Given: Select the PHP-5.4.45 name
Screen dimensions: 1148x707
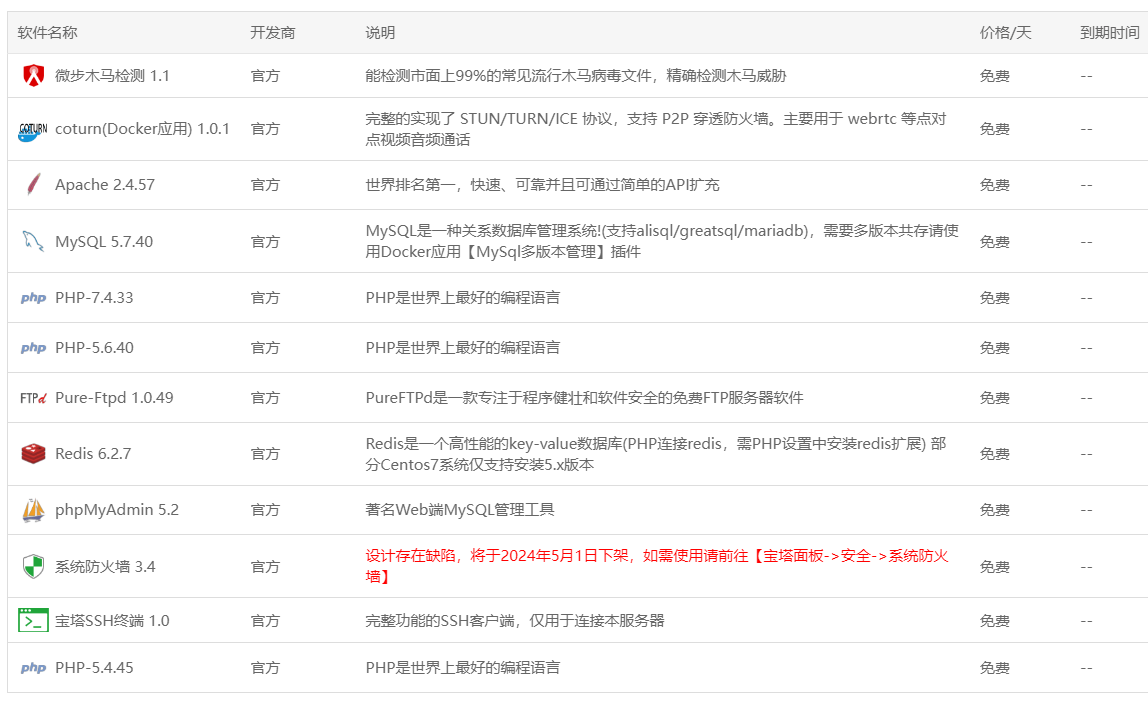Looking at the screenshot, I should 94,667.
